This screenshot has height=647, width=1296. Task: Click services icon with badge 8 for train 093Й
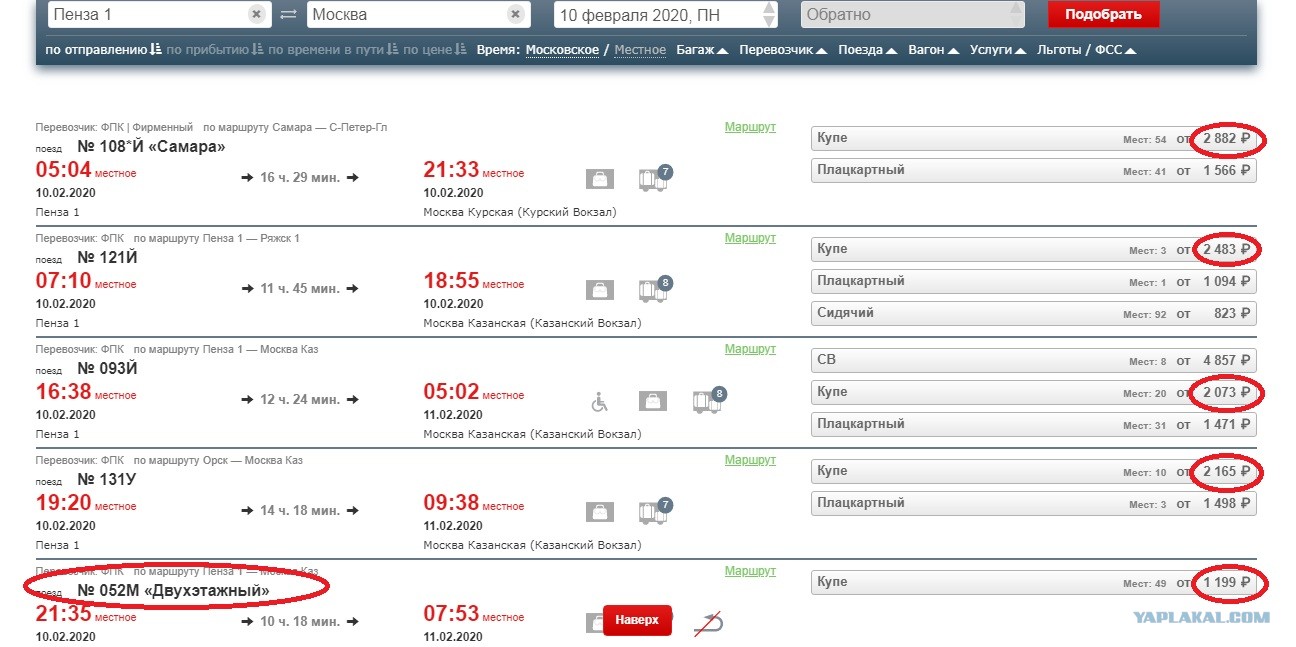pos(709,400)
